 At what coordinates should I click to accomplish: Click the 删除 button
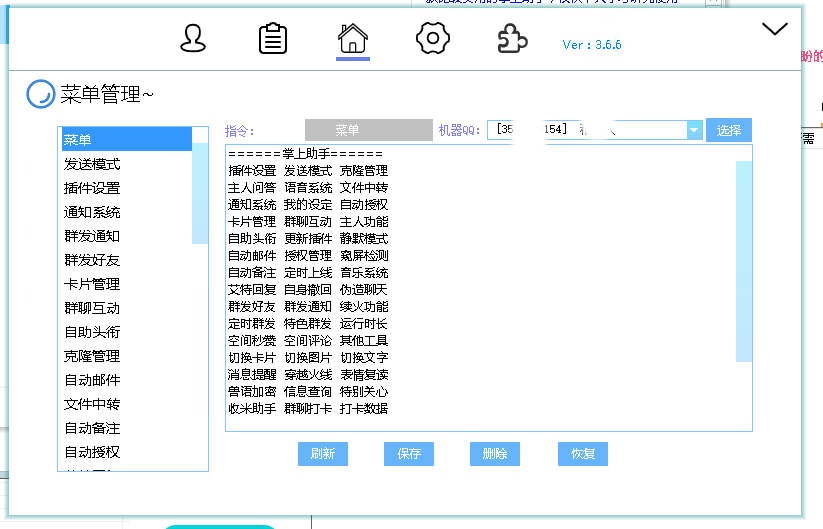point(495,454)
